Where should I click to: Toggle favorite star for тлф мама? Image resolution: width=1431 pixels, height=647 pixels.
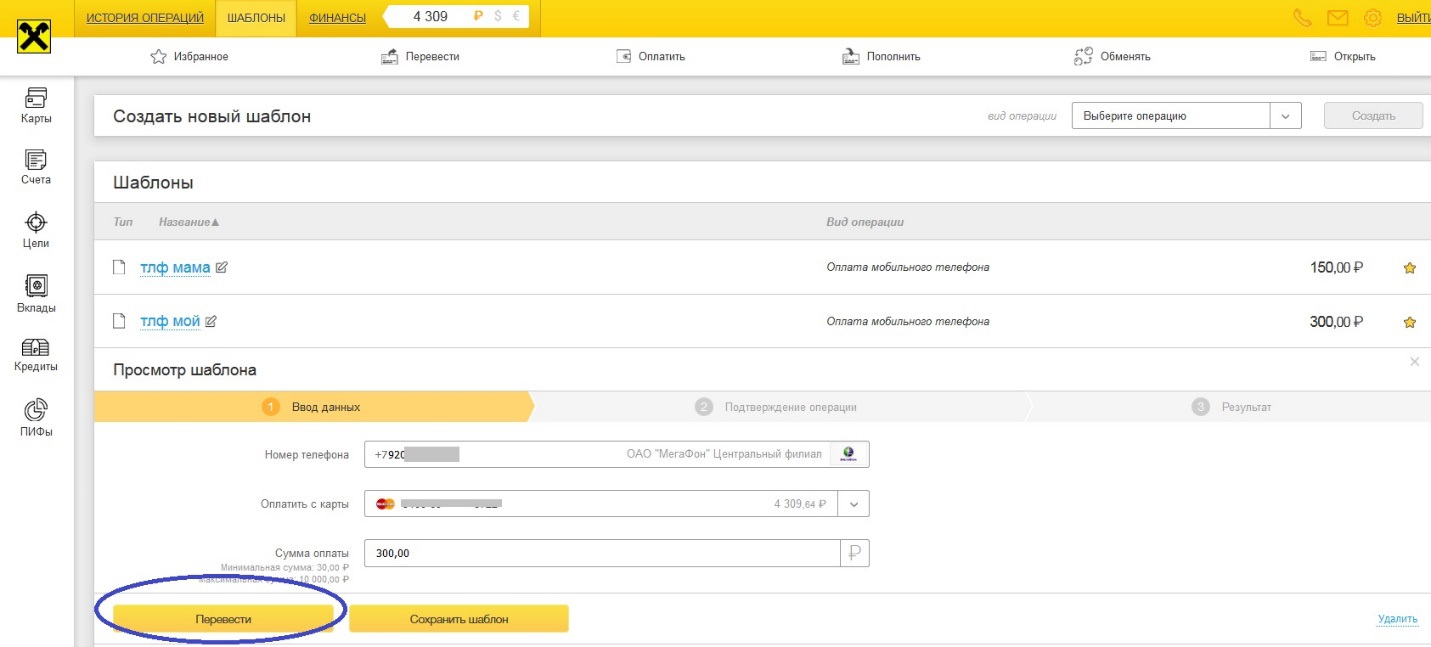coord(1410,268)
